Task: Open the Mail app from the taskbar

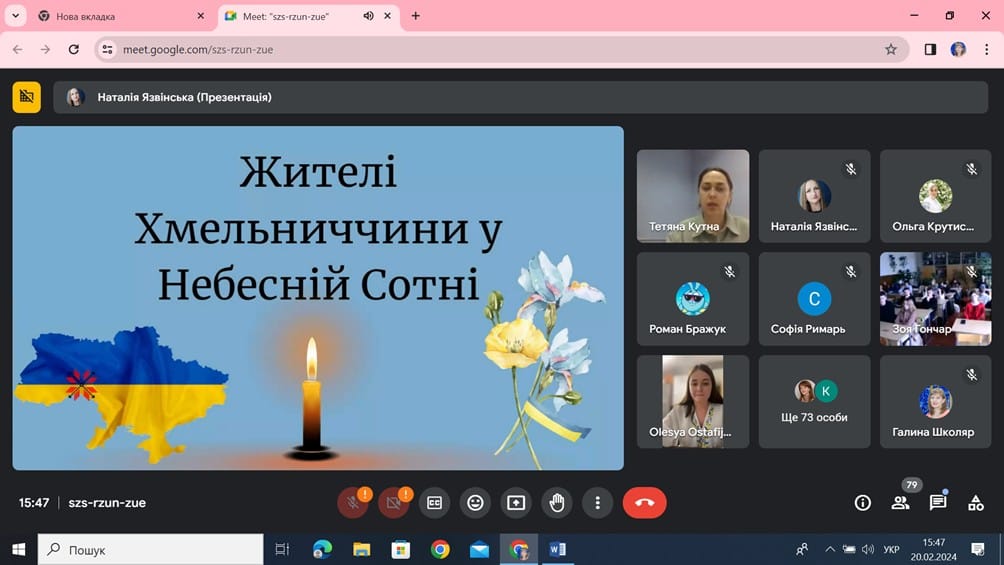Action: [x=480, y=550]
